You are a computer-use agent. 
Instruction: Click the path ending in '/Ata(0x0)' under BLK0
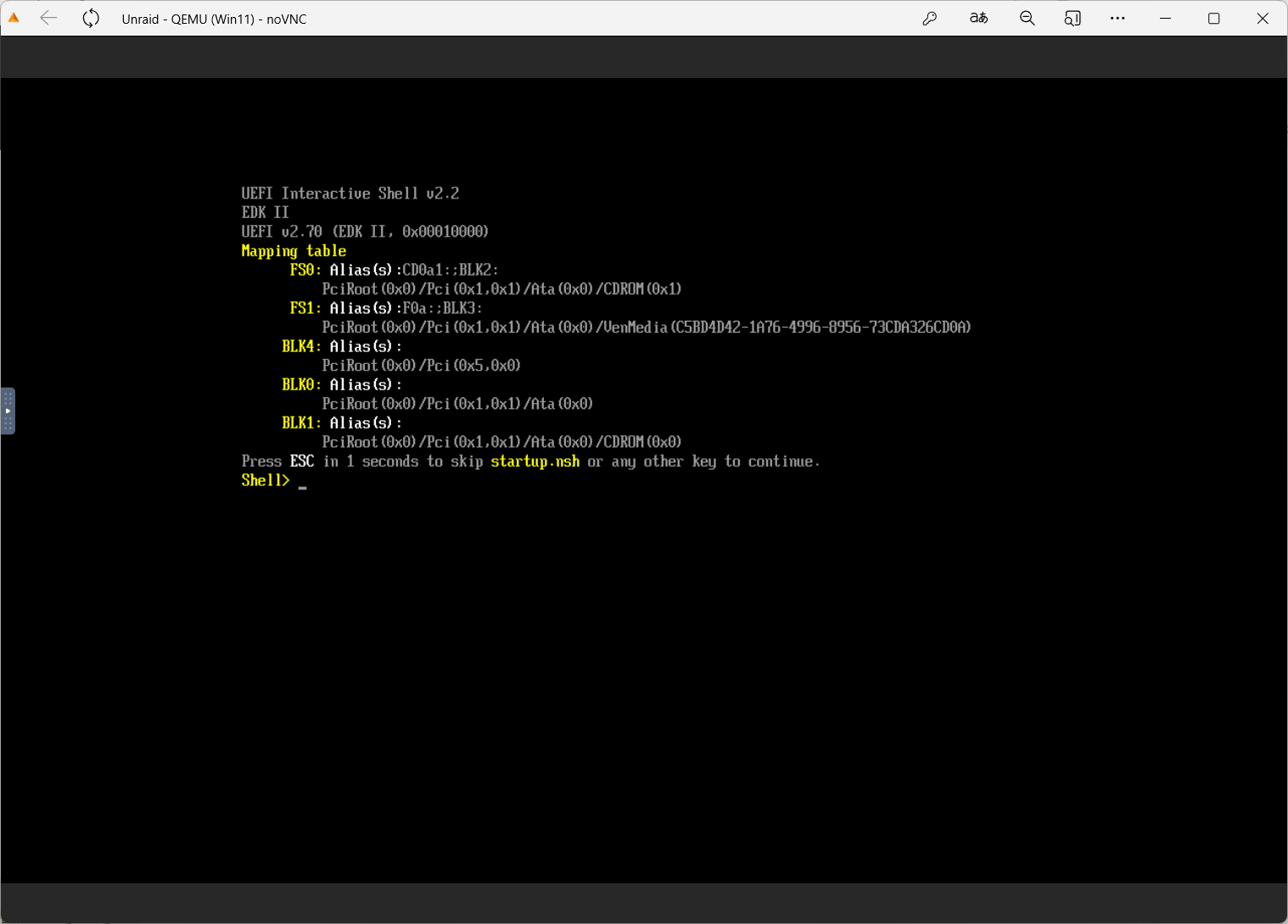tap(457, 404)
